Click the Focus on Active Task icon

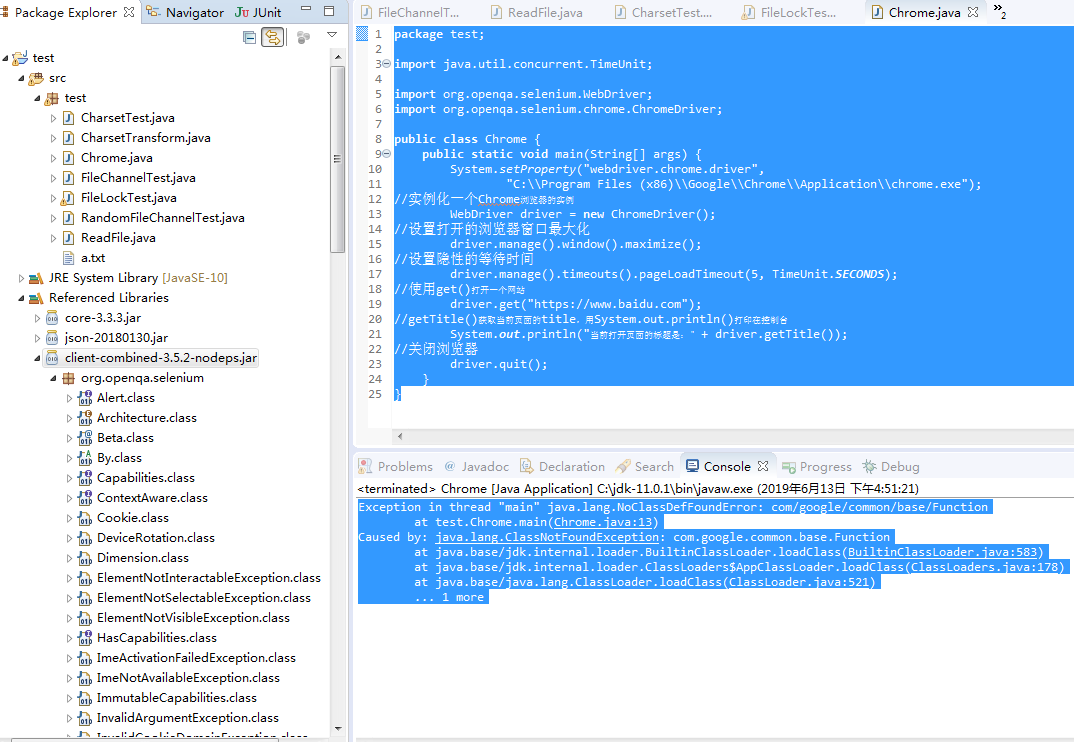click(x=303, y=37)
